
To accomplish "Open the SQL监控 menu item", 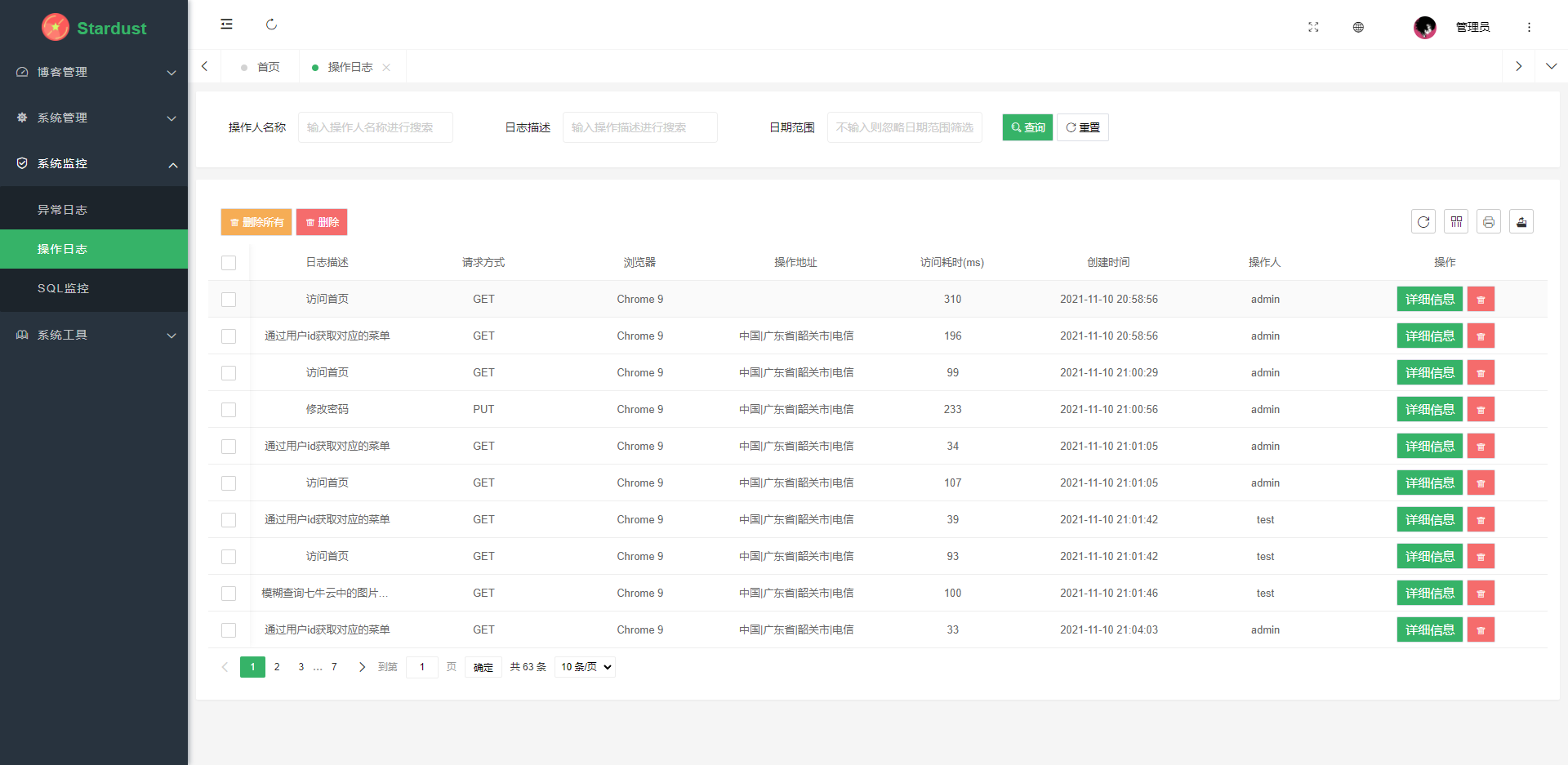I will (94, 288).
